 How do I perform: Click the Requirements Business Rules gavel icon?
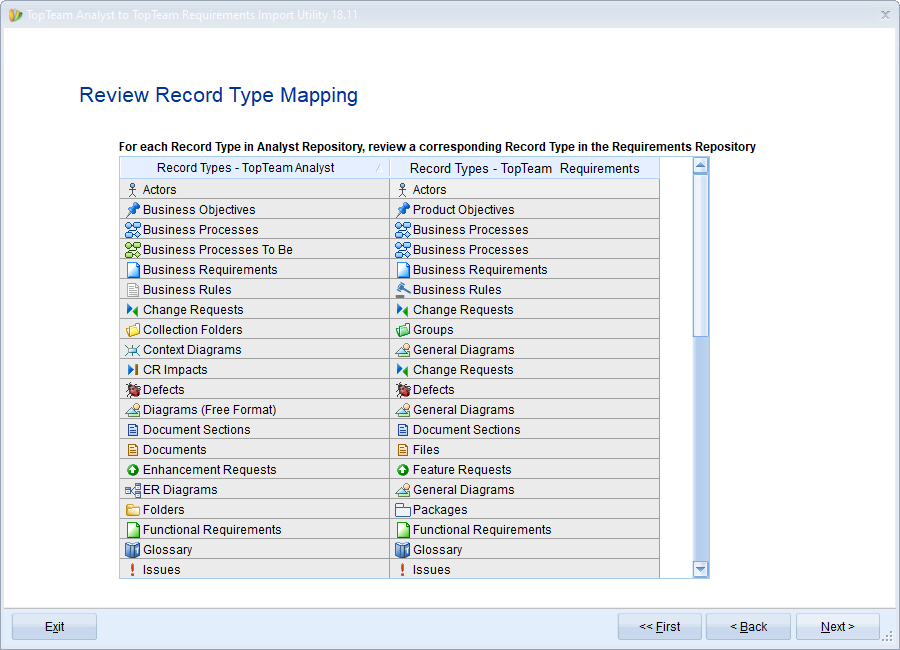click(x=403, y=290)
